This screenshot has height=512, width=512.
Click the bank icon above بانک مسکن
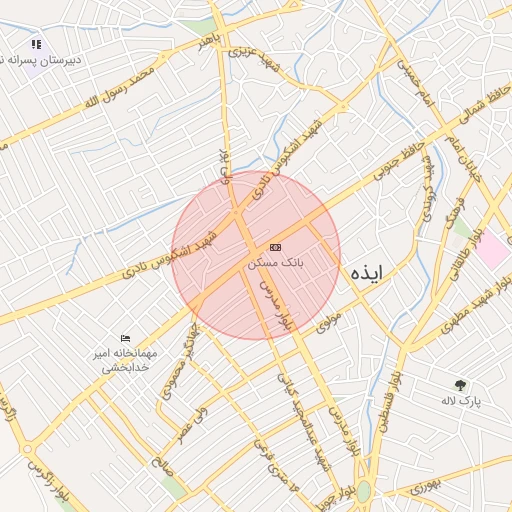275,247
